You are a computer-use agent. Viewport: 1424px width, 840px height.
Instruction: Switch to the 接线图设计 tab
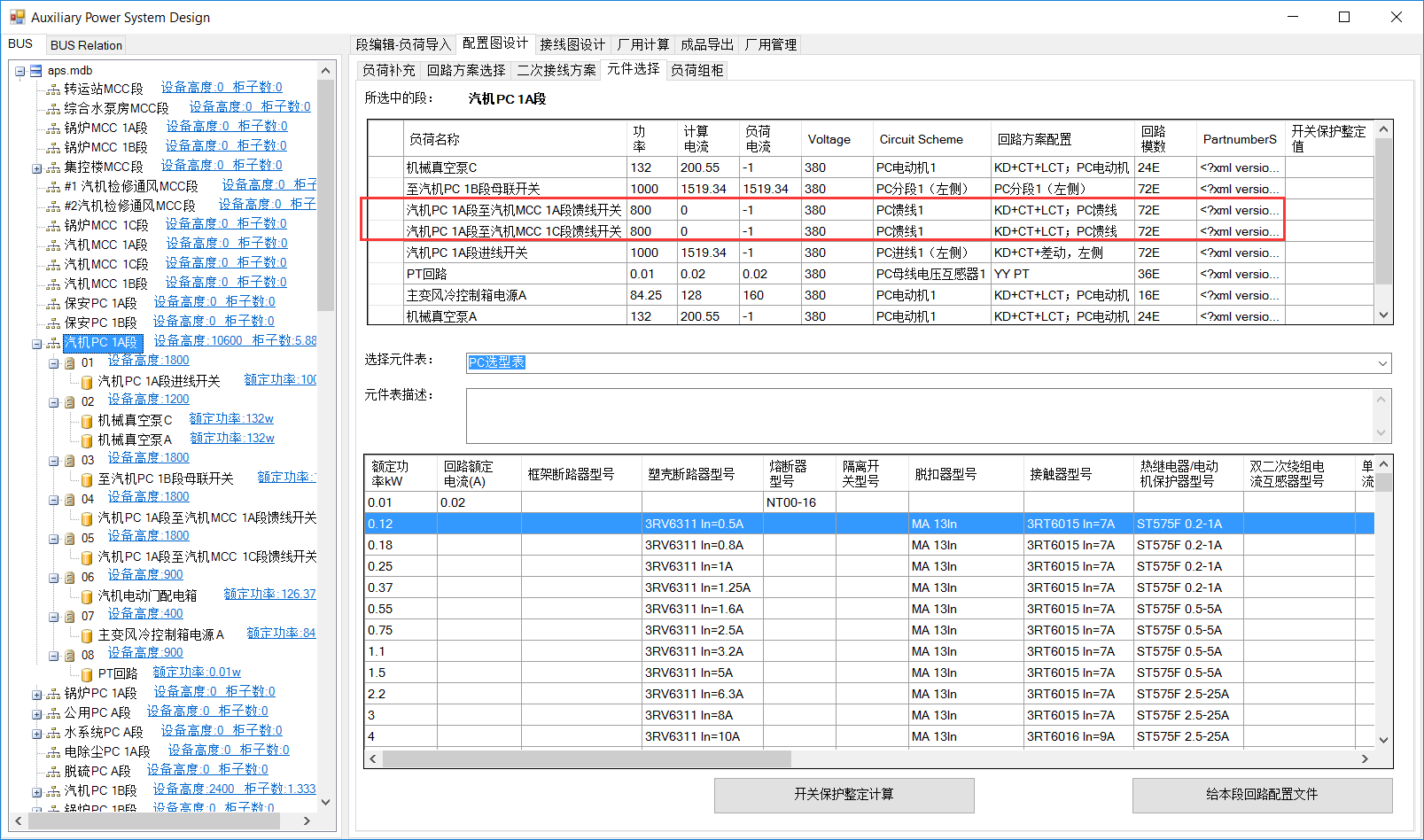pyautogui.click(x=572, y=44)
